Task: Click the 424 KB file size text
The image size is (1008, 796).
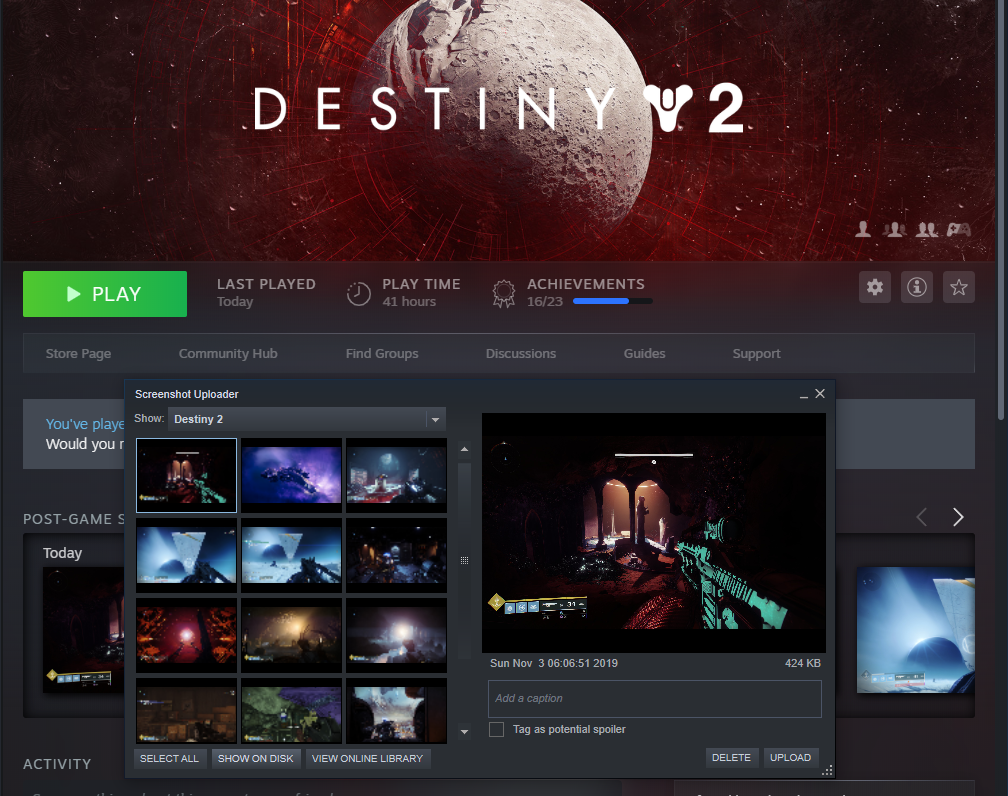Action: [802, 663]
